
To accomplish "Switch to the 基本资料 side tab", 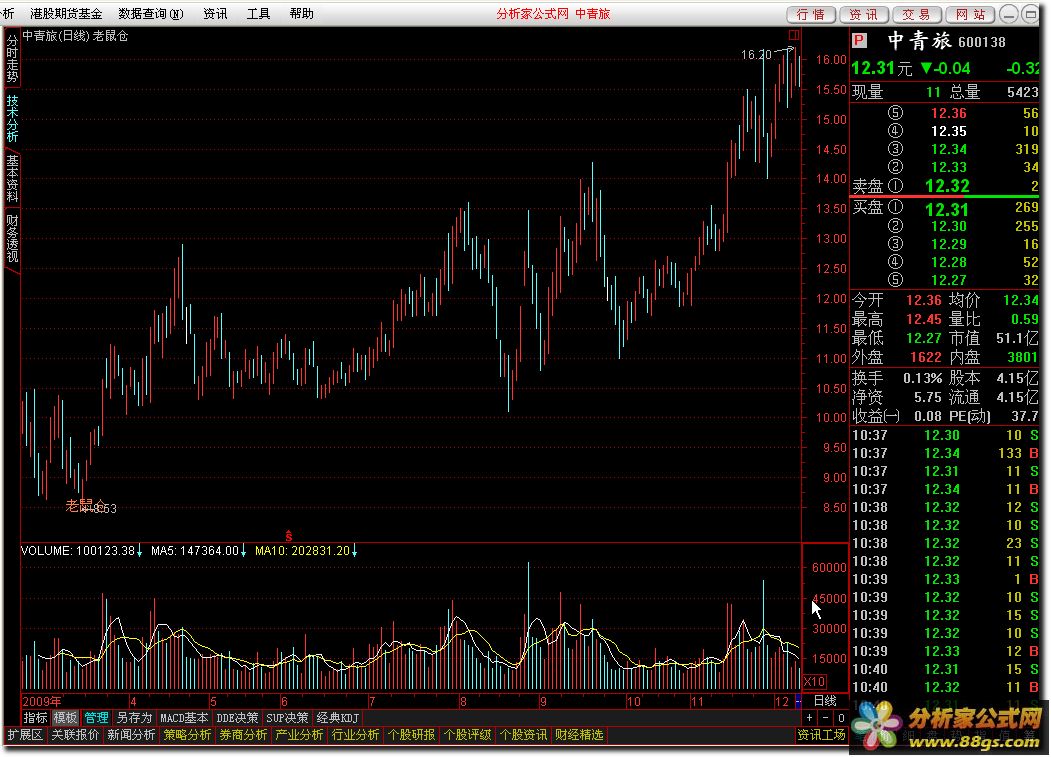I will pyautogui.click(x=12, y=178).
